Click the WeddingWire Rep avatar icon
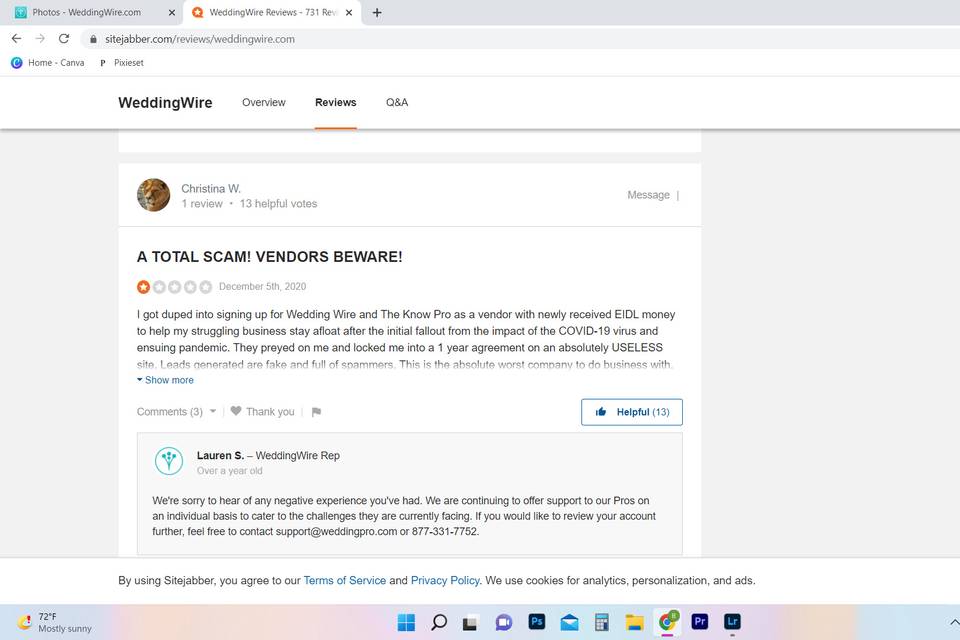 (x=169, y=461)
